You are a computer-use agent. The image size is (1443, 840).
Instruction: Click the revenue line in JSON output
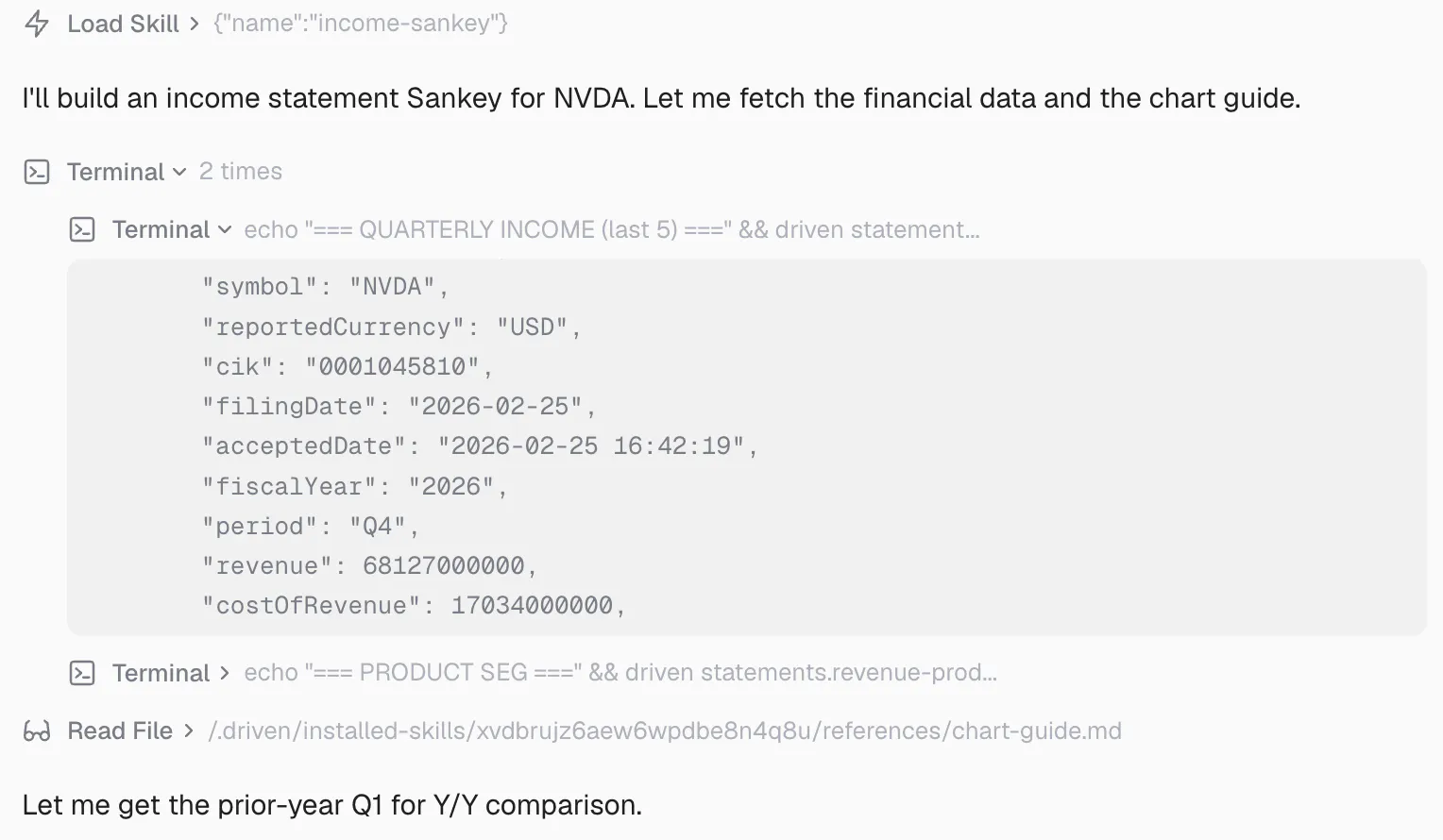(x=369, y=566)
